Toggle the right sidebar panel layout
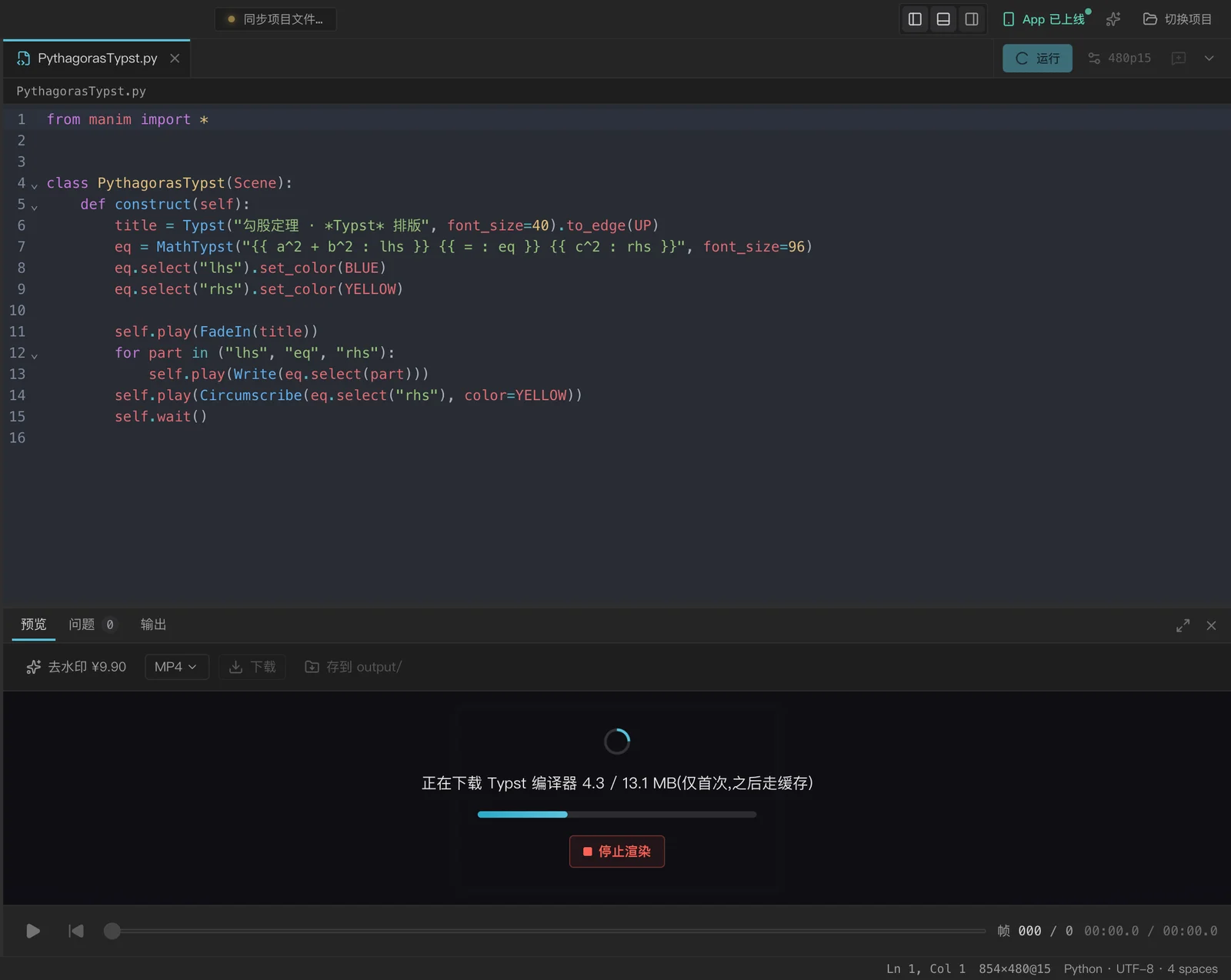The height and width of the screenshot is (980, 1231). (972, 19)
